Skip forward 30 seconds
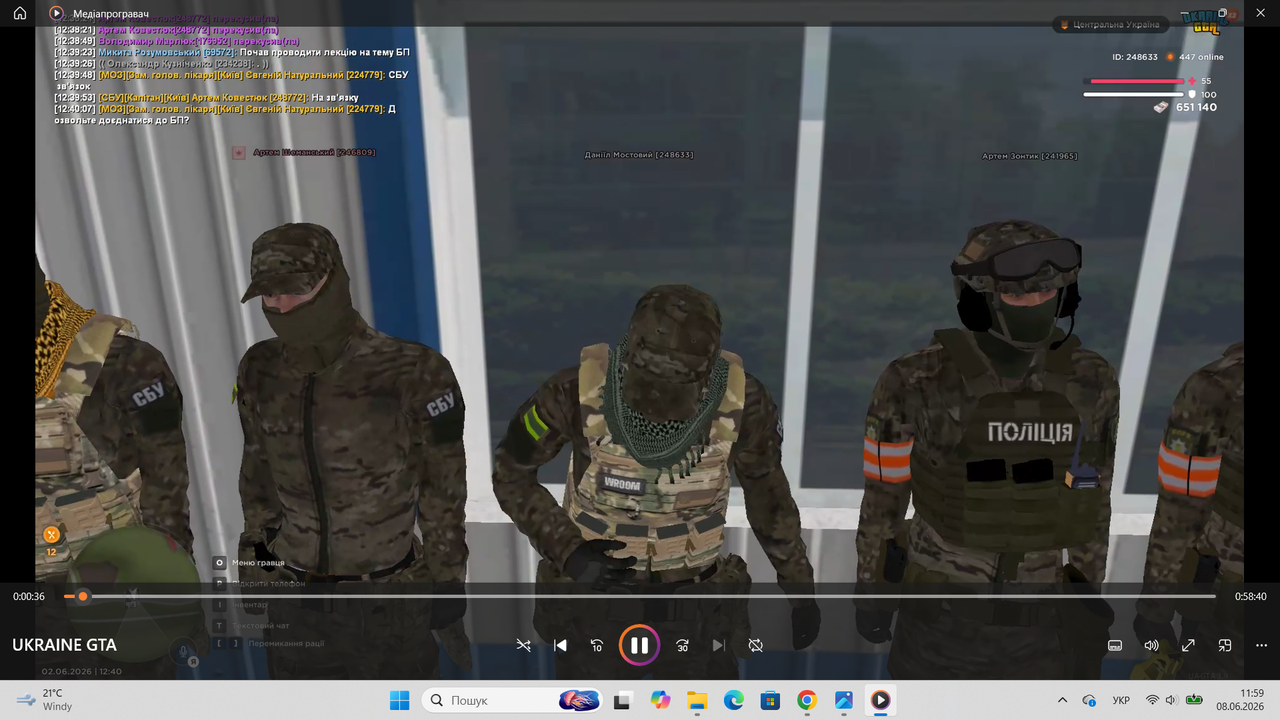 pos(682,645)
